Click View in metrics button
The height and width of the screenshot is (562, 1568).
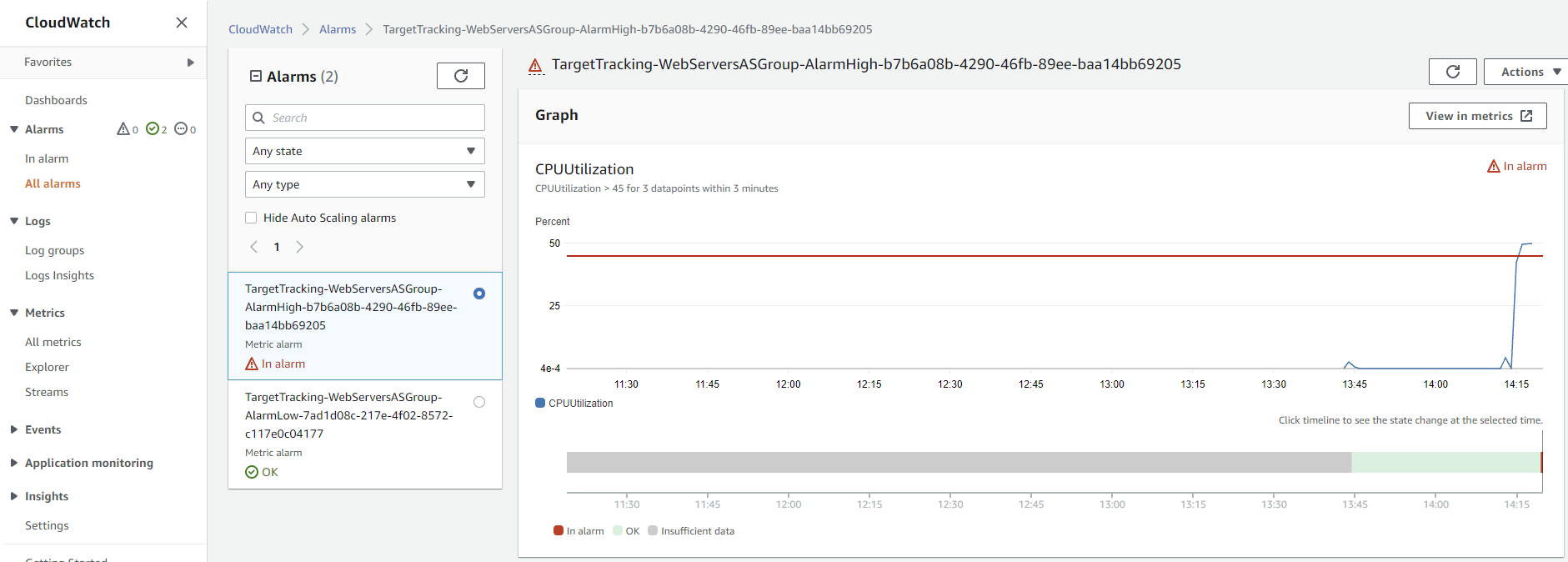coord(1477,116)
